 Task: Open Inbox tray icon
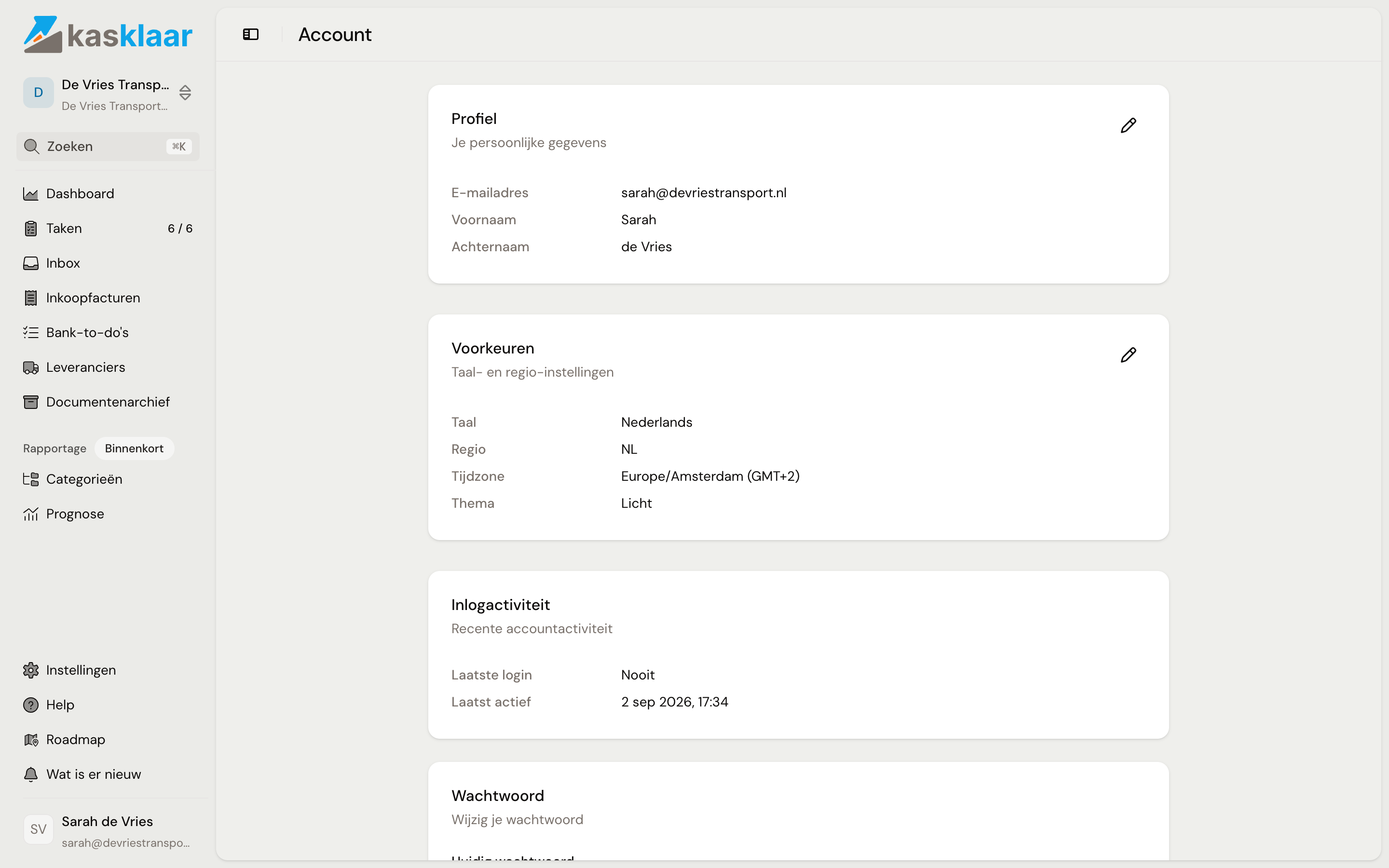pyautogui.click(x=31, y=263)
